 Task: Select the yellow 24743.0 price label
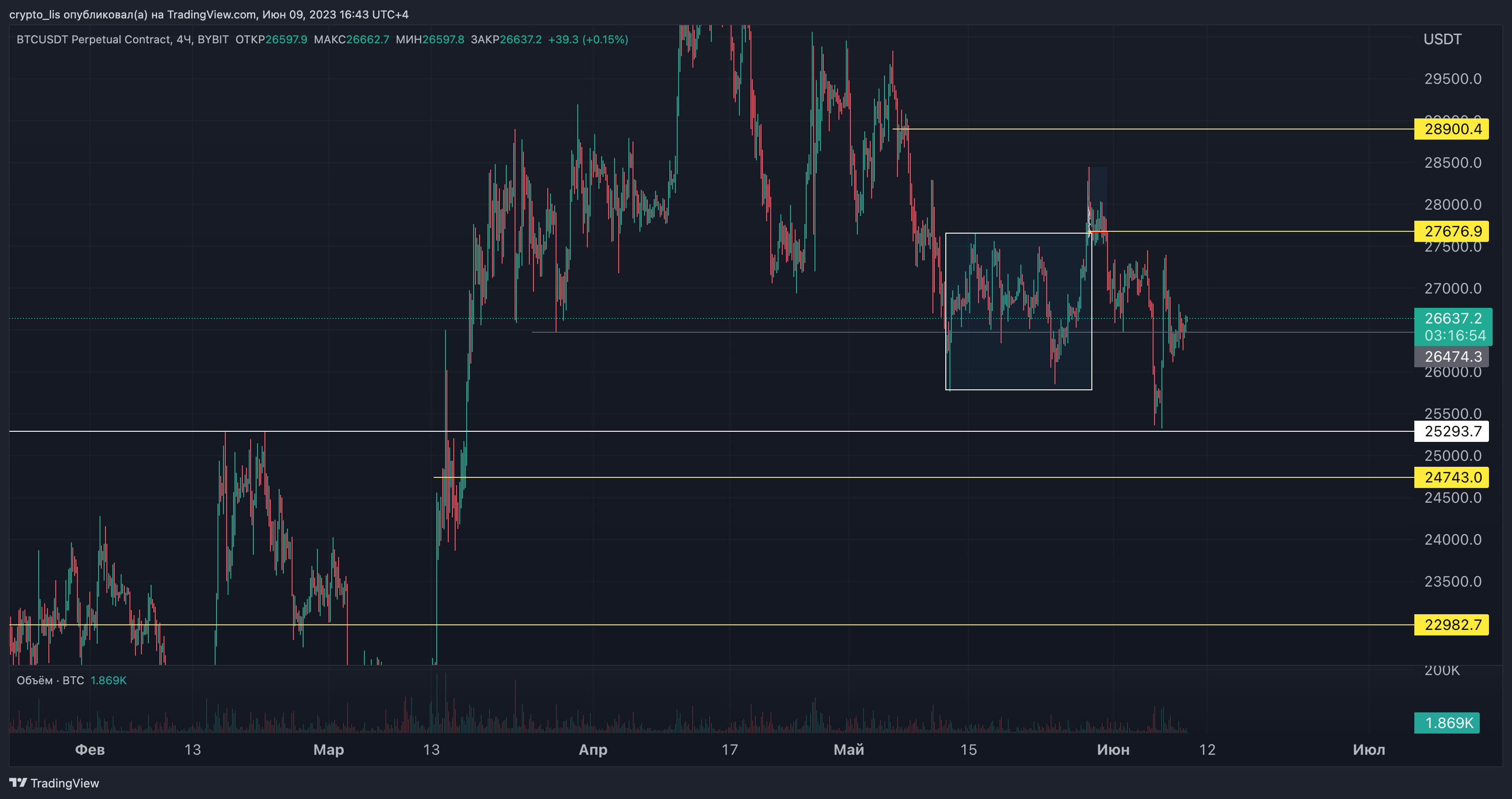tap(1451, 477)
